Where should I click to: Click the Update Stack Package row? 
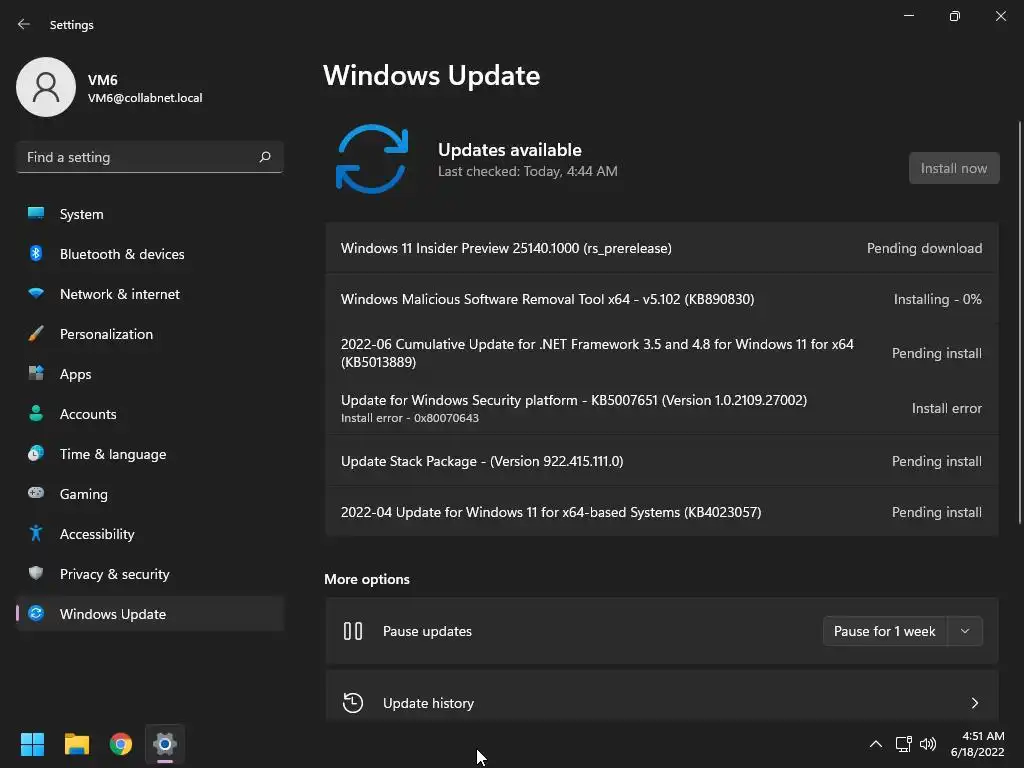(662, 461)
